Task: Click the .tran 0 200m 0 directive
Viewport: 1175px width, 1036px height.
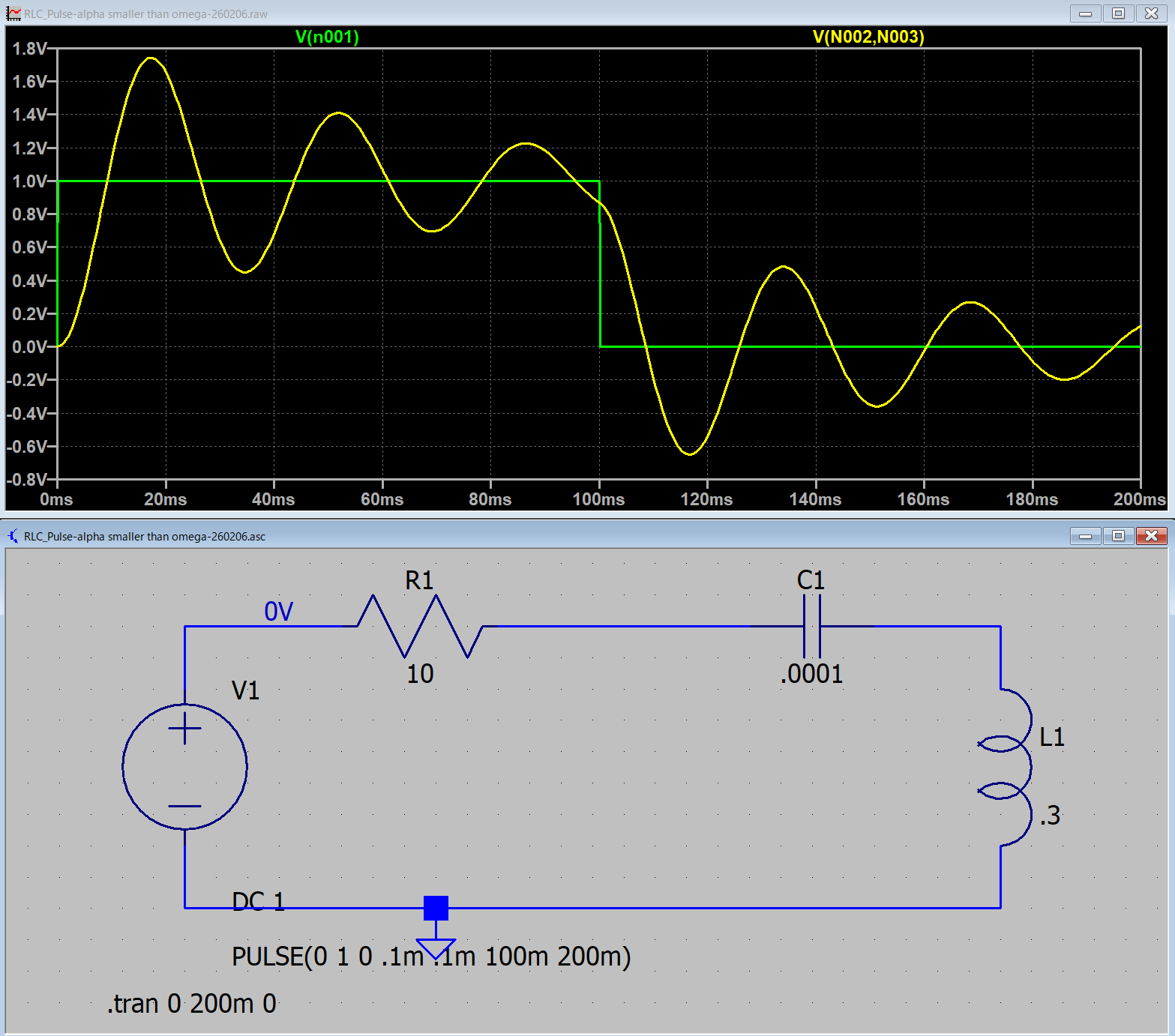Action: pos(192,1003)
